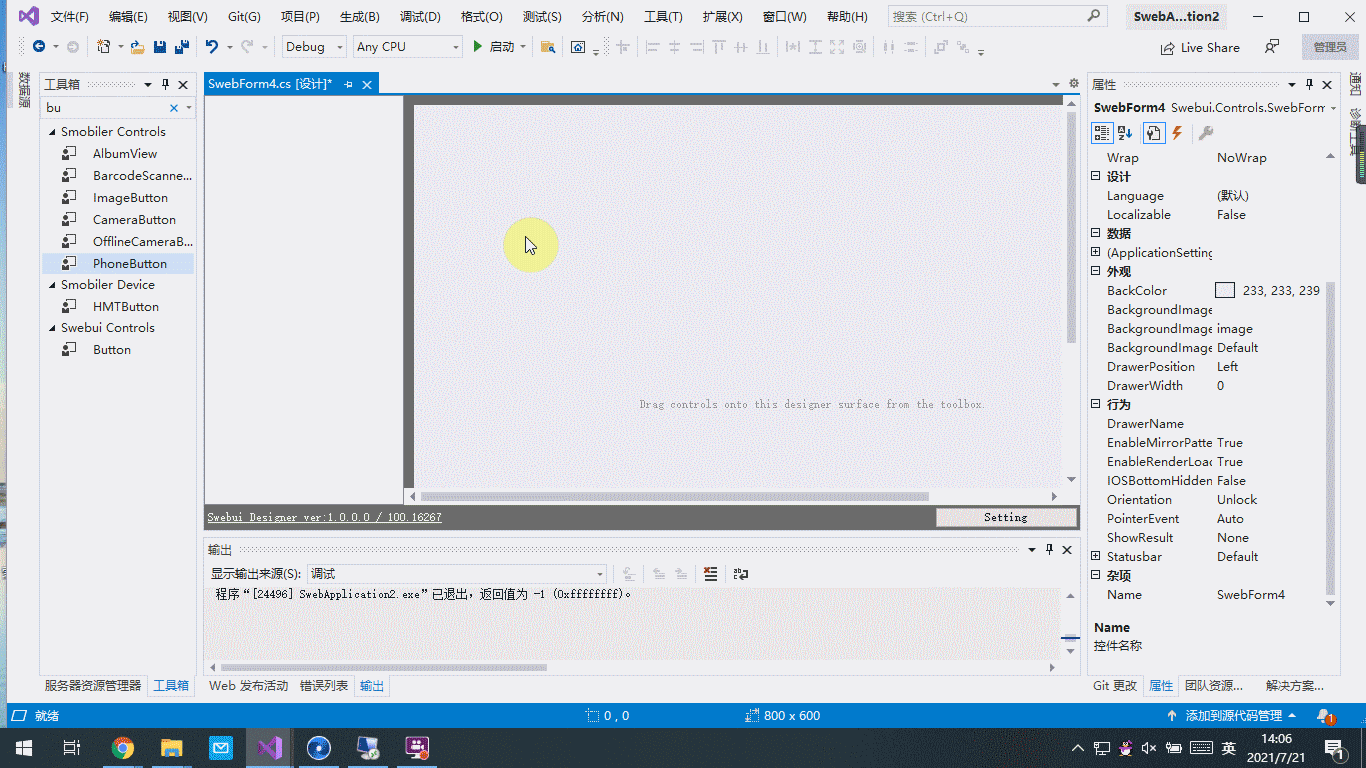
Task: Click the Swebui Designer version link
Action: coord(324,517)
